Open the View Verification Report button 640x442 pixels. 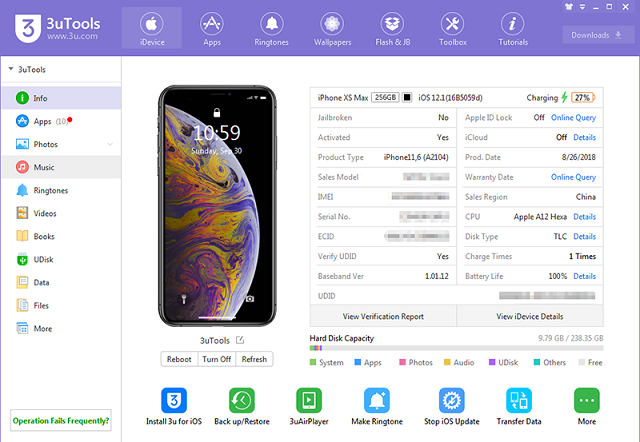(383, 316)
